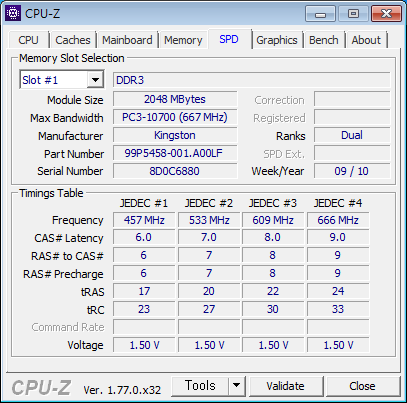Viewport: 407px width, 403px height.
Task: Click the tRAS value 24
Action: (x=338, y=291)
